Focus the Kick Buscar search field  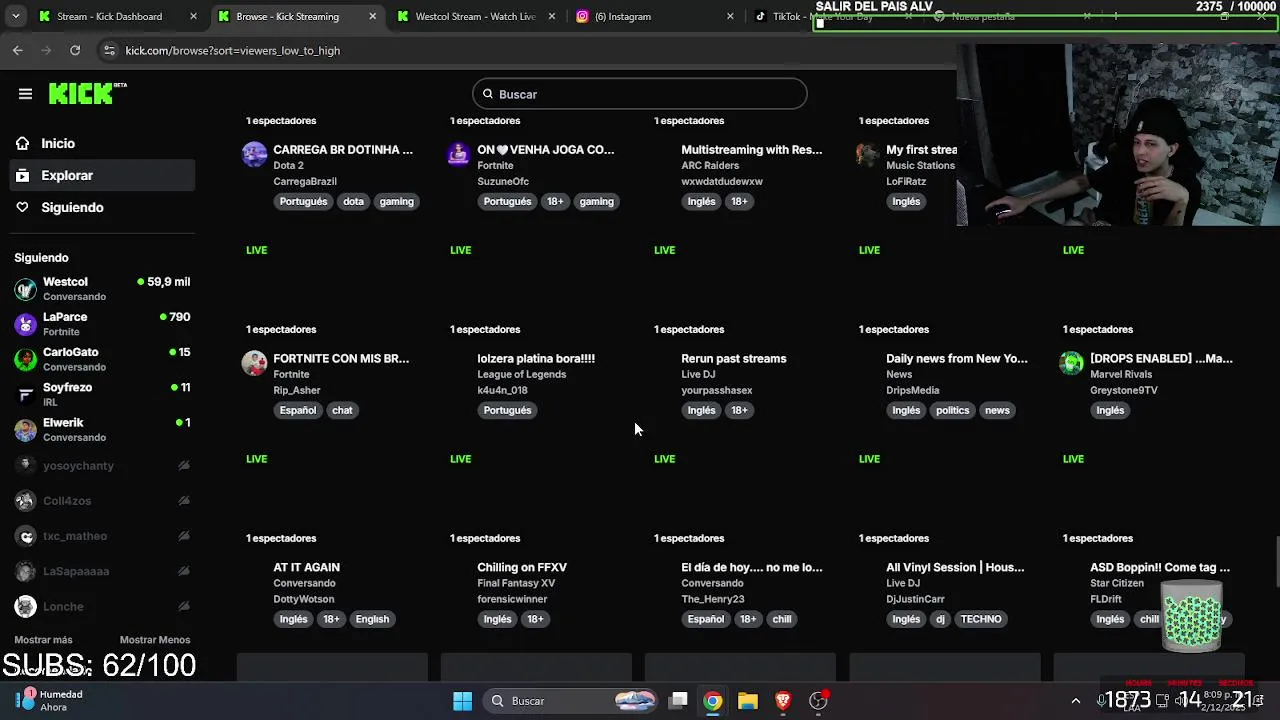(x=640, y=94)
